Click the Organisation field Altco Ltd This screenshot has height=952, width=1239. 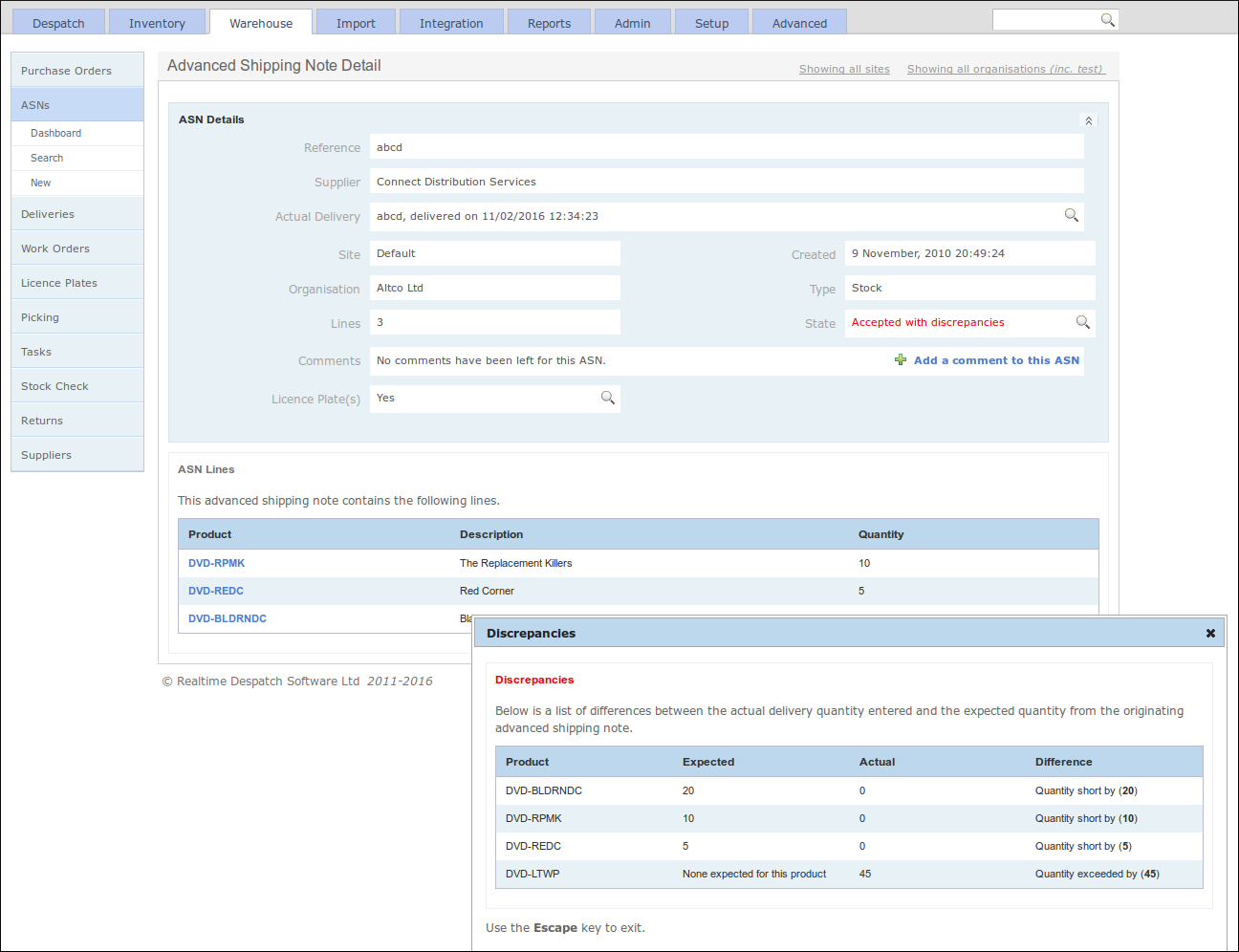pos(495,288)
